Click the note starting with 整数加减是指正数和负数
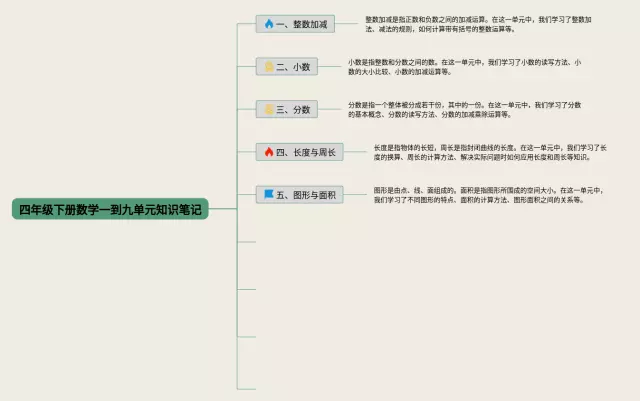The width and height of the screenshot is (640, 401). click(482, 24)
